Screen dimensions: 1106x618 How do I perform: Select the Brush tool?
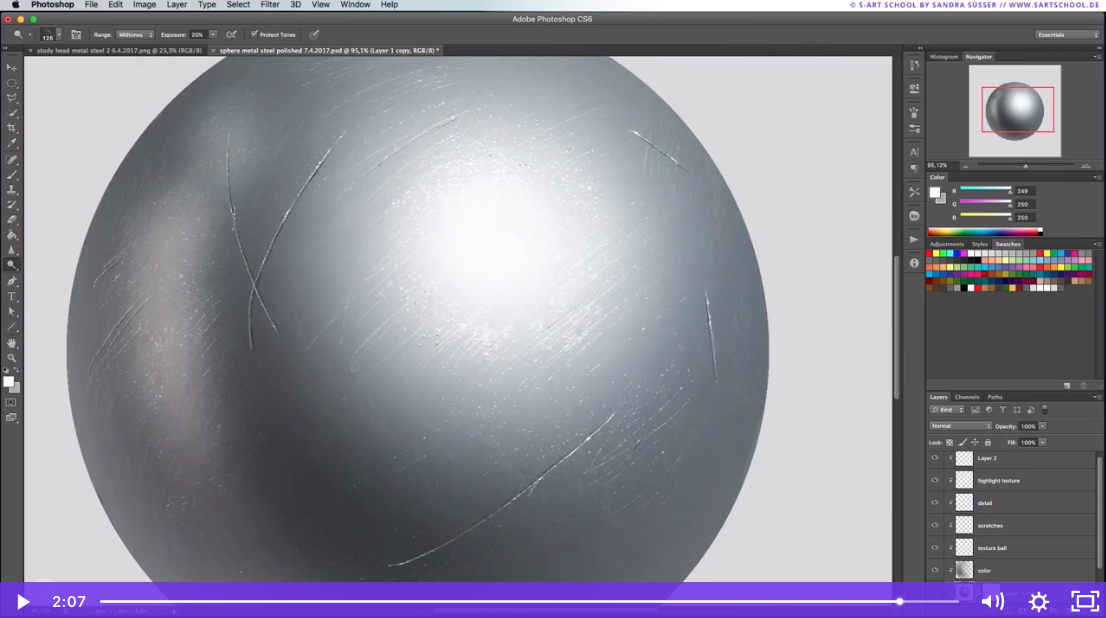click(12, 174)
